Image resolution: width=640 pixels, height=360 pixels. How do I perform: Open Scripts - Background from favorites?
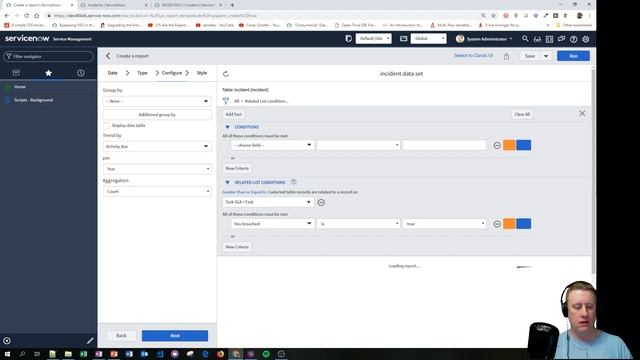pyautogui.click(x=33, y=100)
